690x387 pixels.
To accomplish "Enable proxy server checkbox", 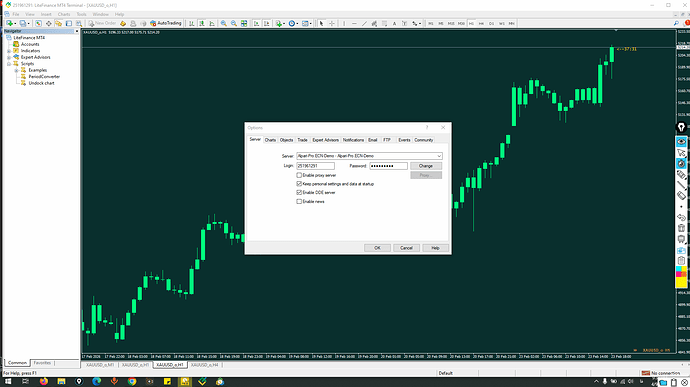I will (x=299, y=175).
